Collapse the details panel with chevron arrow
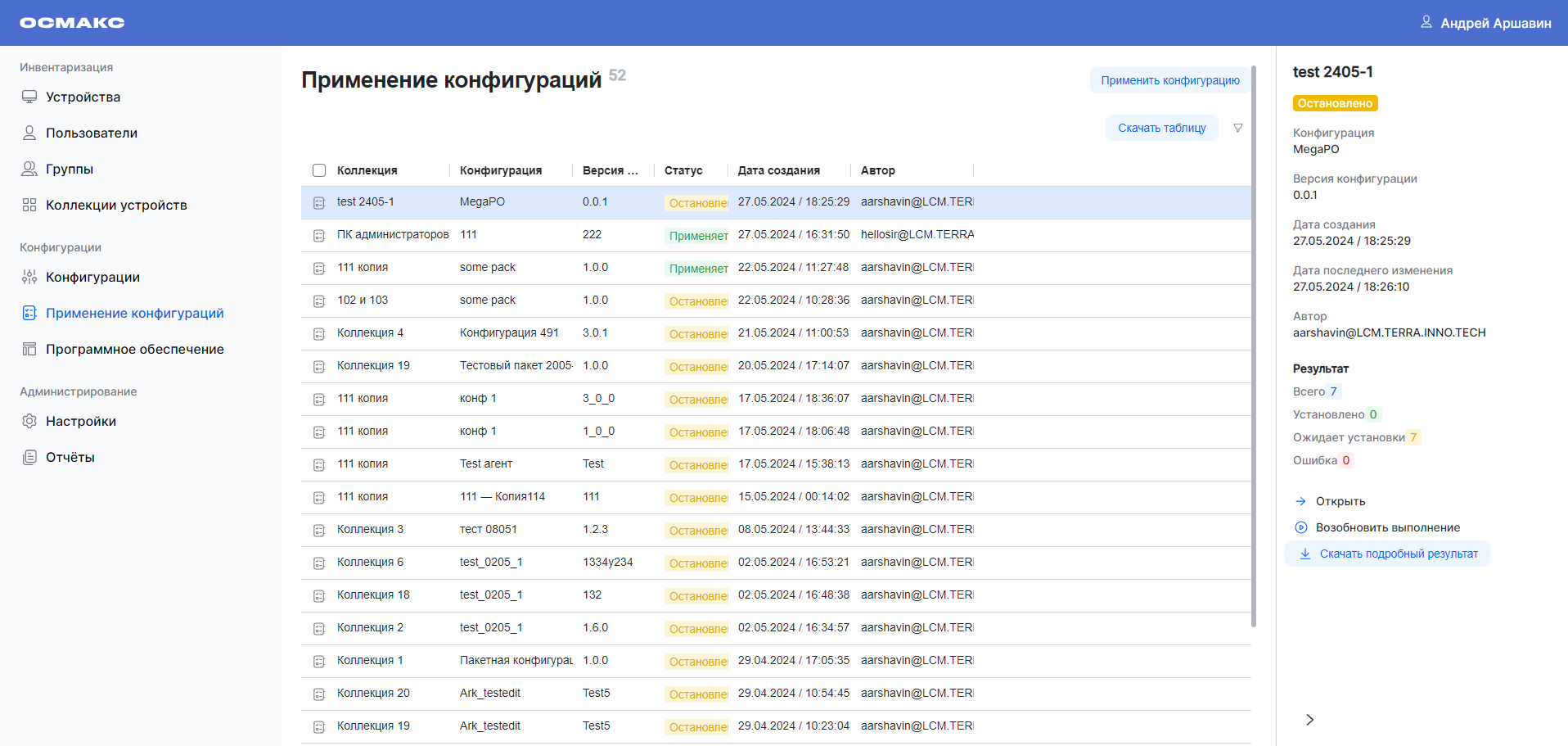 click(1309, 720)
